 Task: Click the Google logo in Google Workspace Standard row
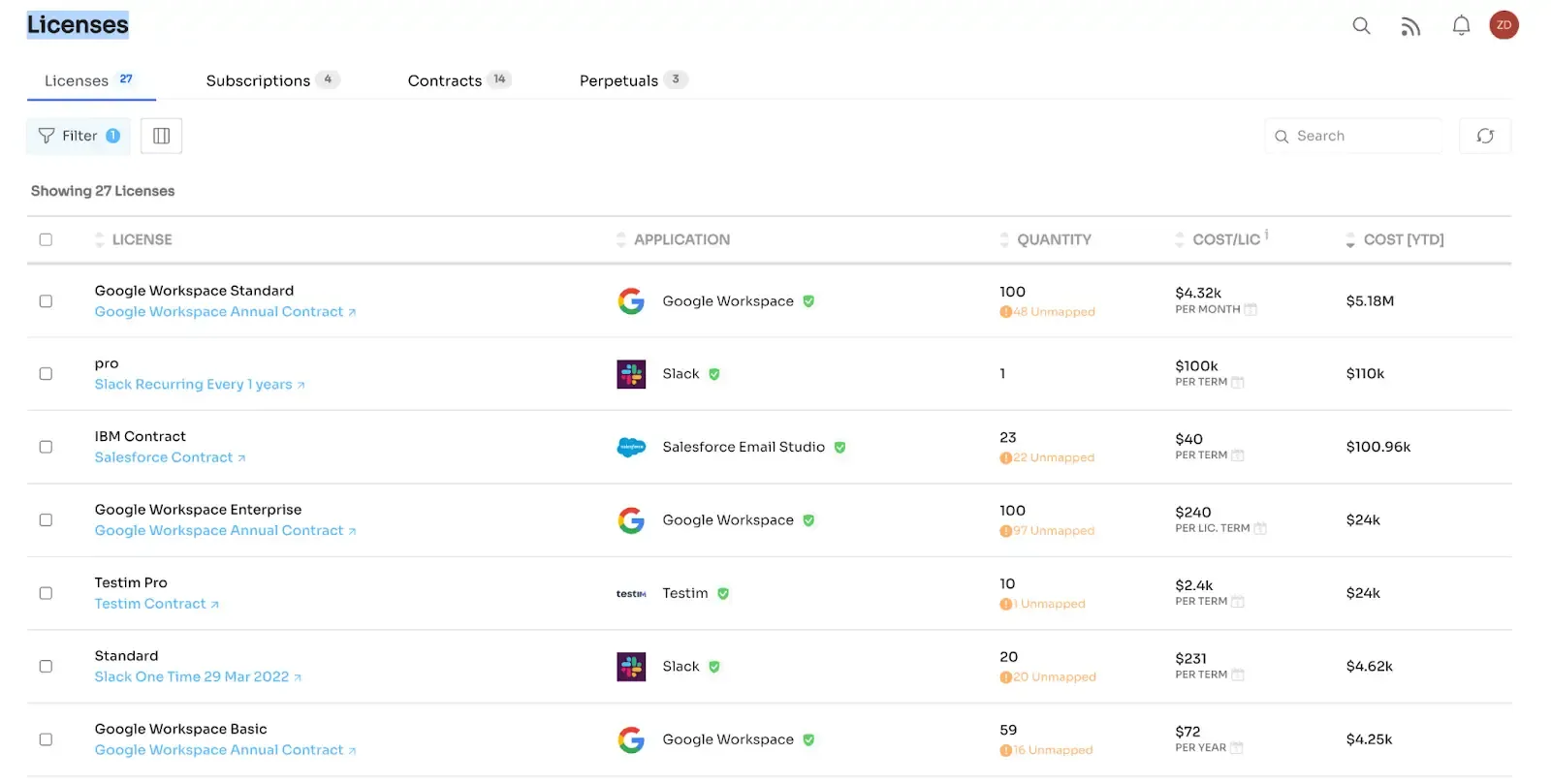631,301
